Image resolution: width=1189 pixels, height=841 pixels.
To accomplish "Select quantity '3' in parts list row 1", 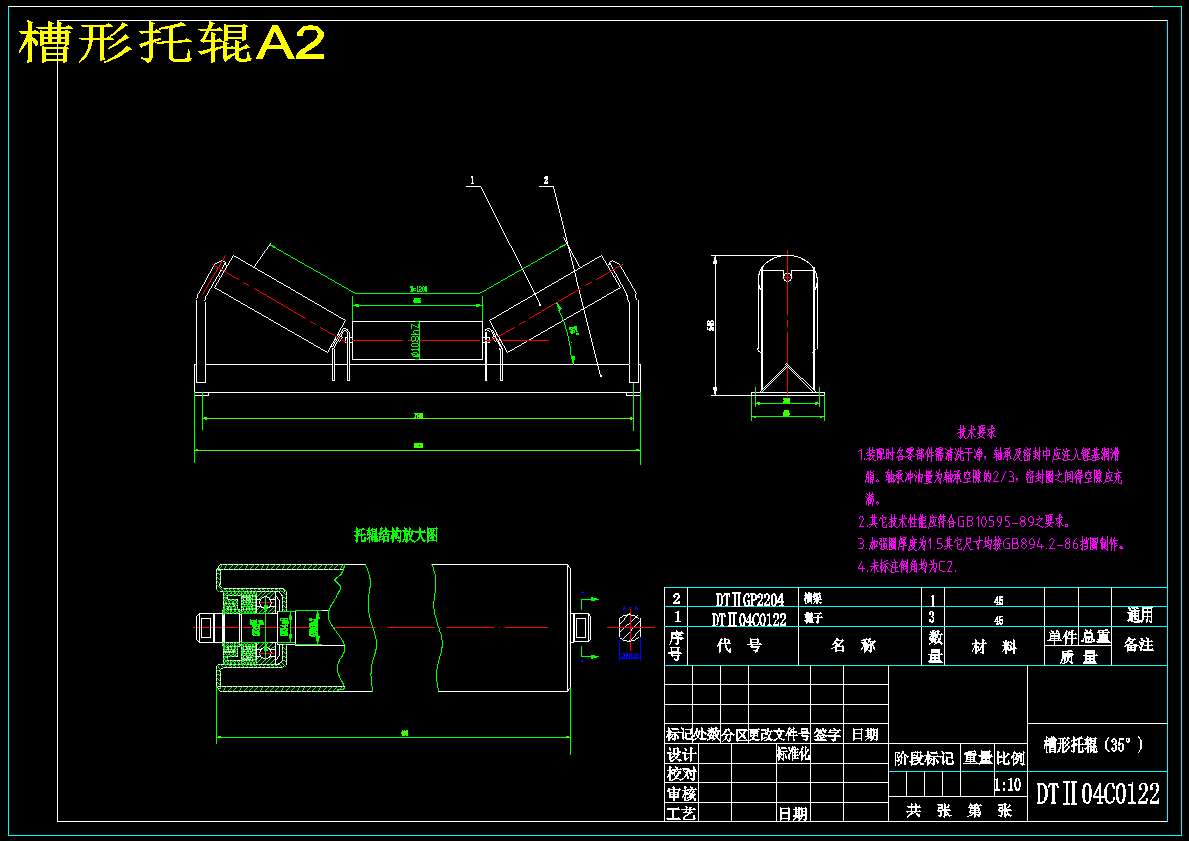I will pyautogui.click(x=932, y=618).
